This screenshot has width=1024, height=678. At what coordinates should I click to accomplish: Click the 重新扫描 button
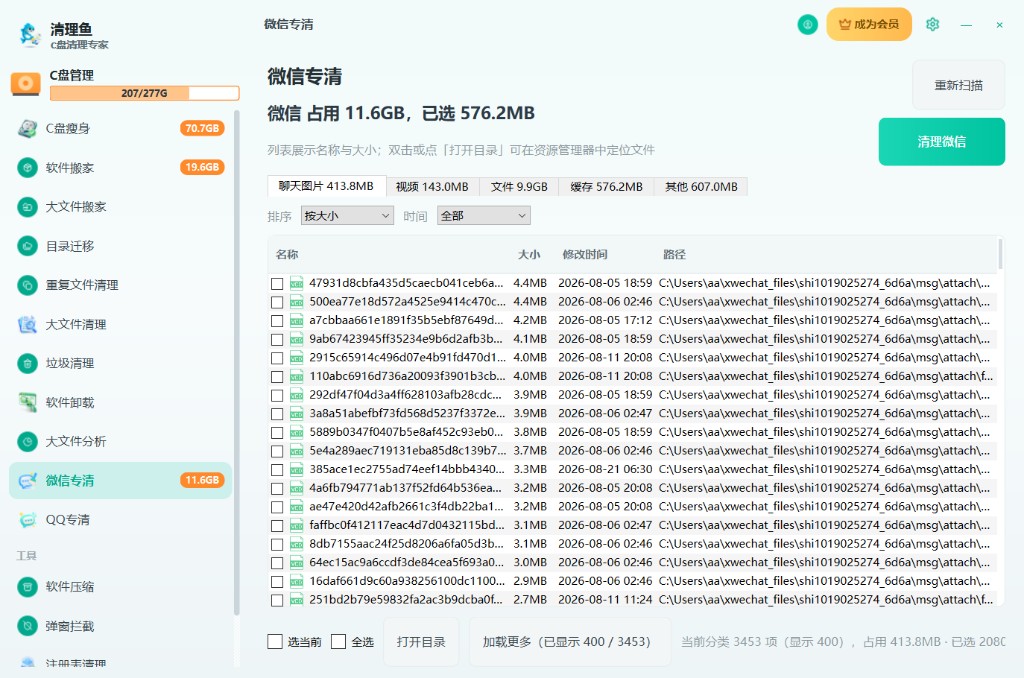[958, 86]
